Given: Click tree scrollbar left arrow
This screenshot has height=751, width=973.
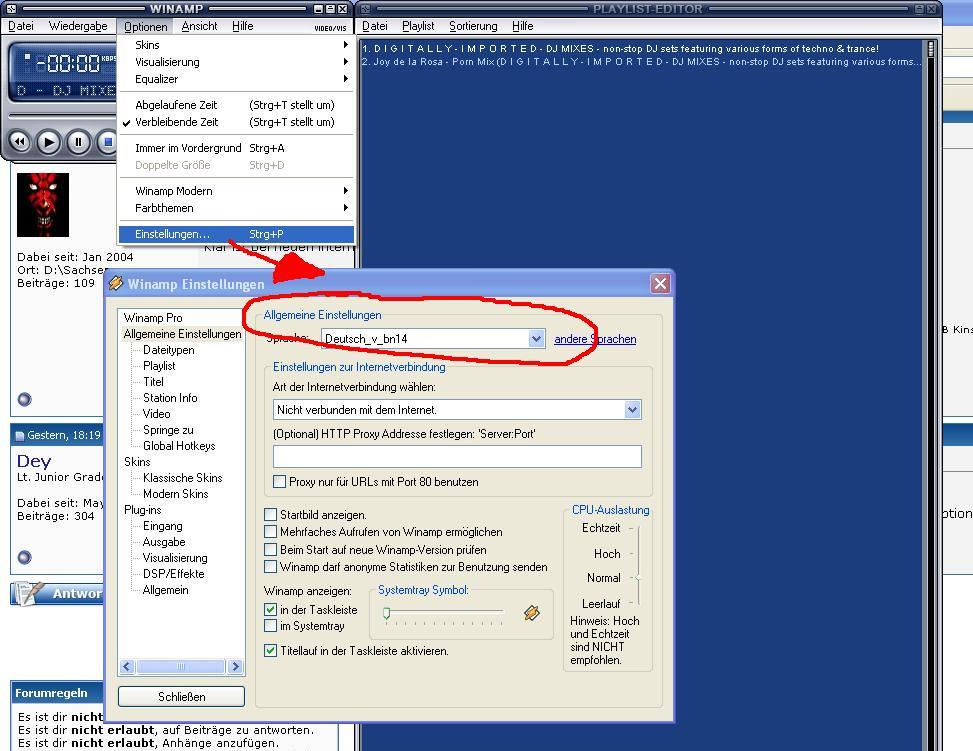Looking at the screenshot, I should click(127, 667).
